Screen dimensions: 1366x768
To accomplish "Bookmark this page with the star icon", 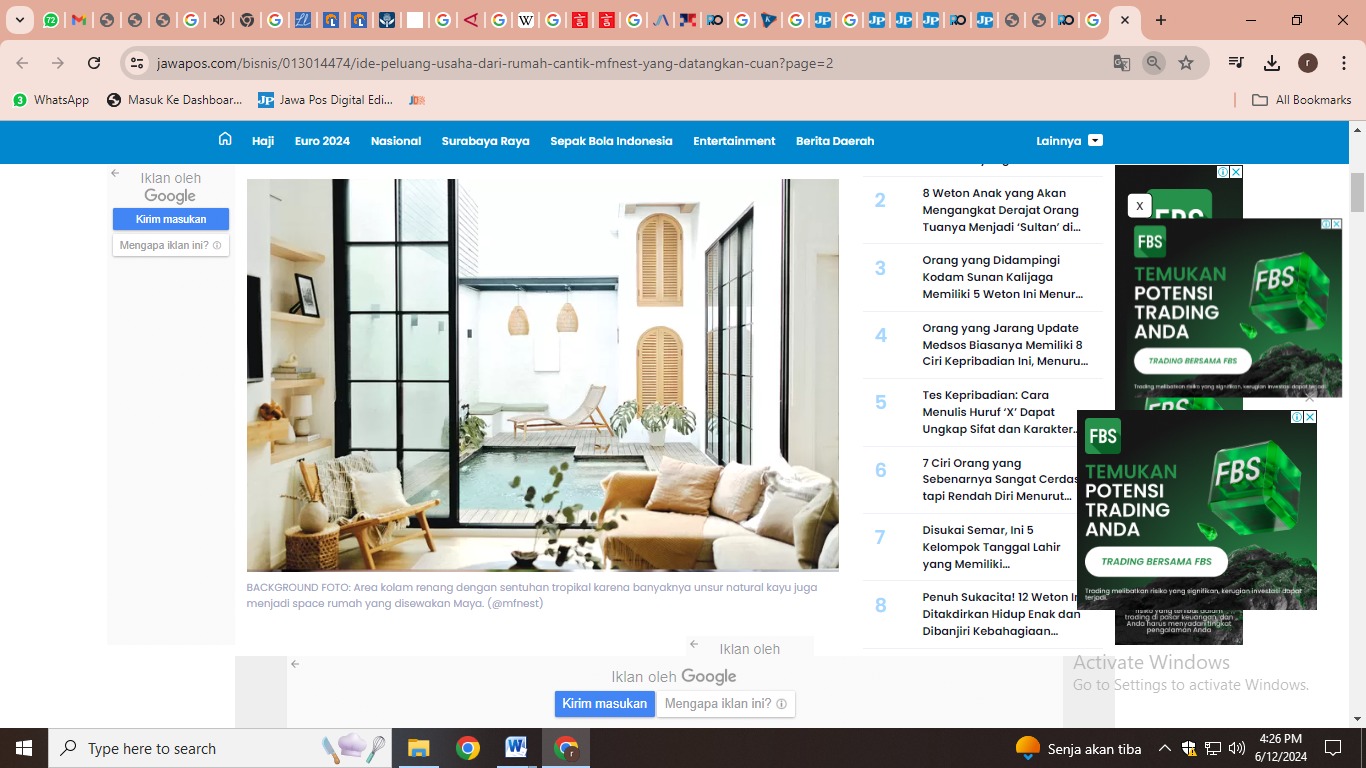I will click(1186, 63).
